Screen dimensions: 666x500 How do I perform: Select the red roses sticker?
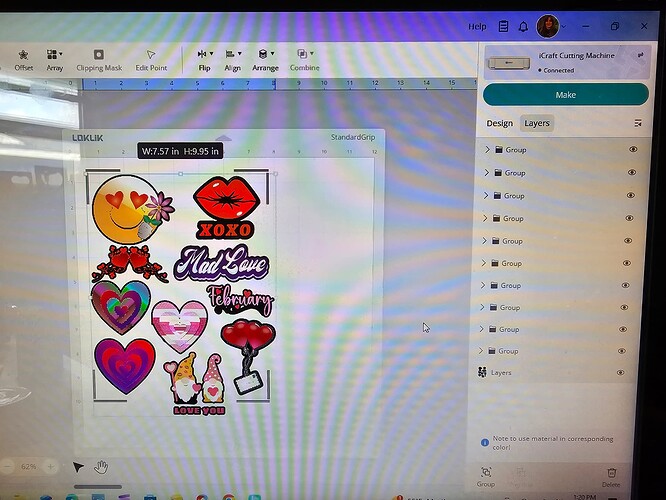tap(130, 263)
